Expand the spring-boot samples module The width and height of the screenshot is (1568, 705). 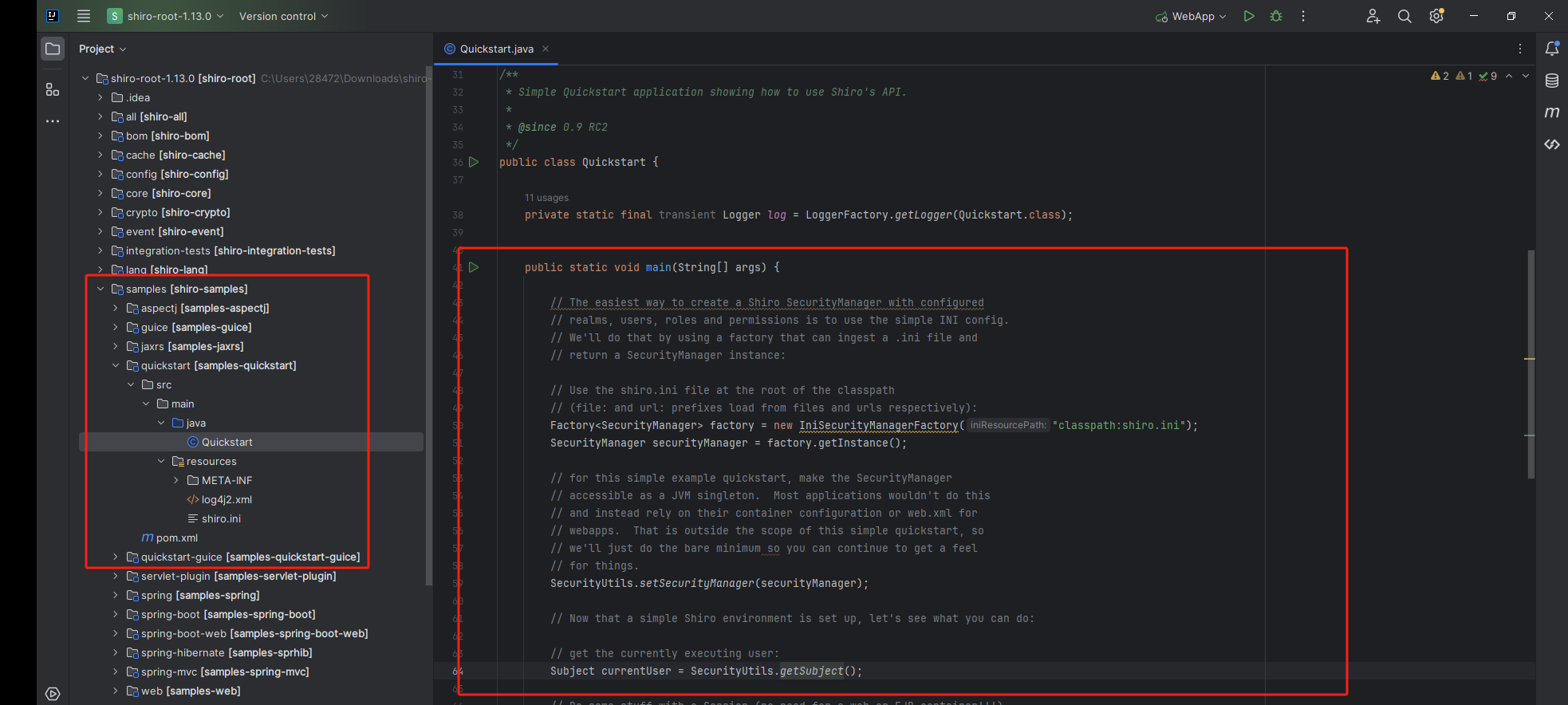tap(116, 614)
